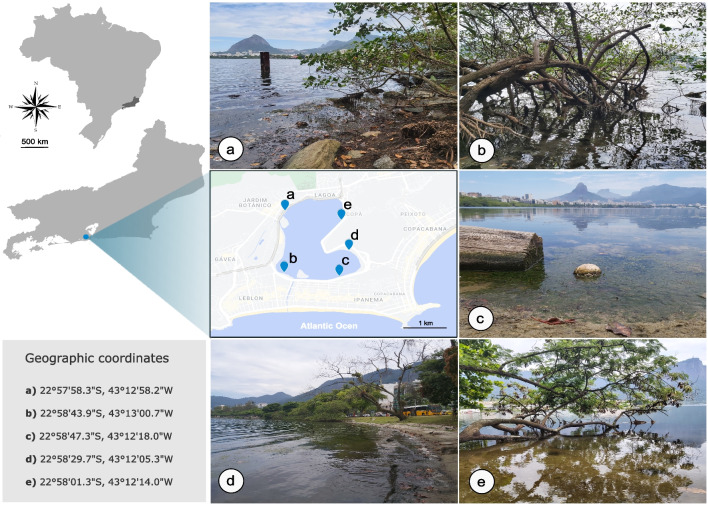
Task: Click the blue dot on Rio state map
Action: [86, 237]
